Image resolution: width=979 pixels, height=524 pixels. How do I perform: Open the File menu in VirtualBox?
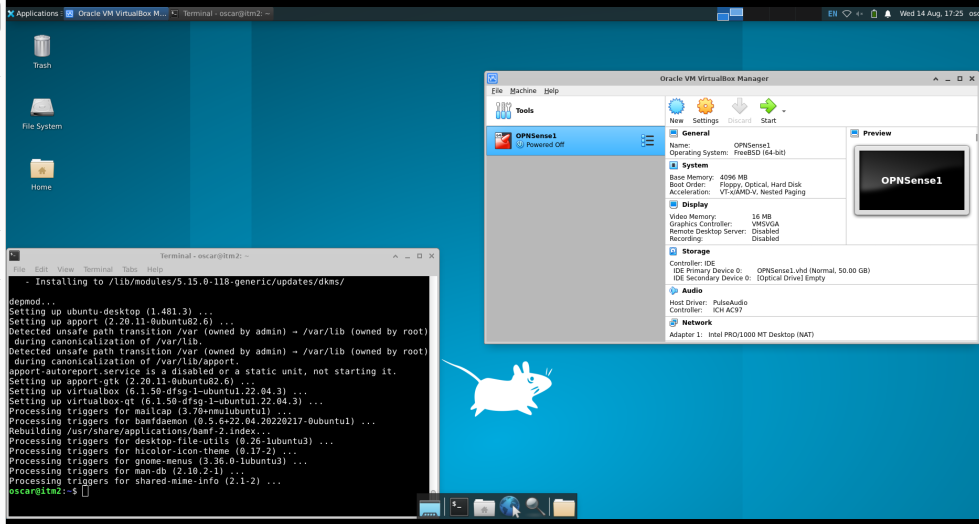[497, 91]
